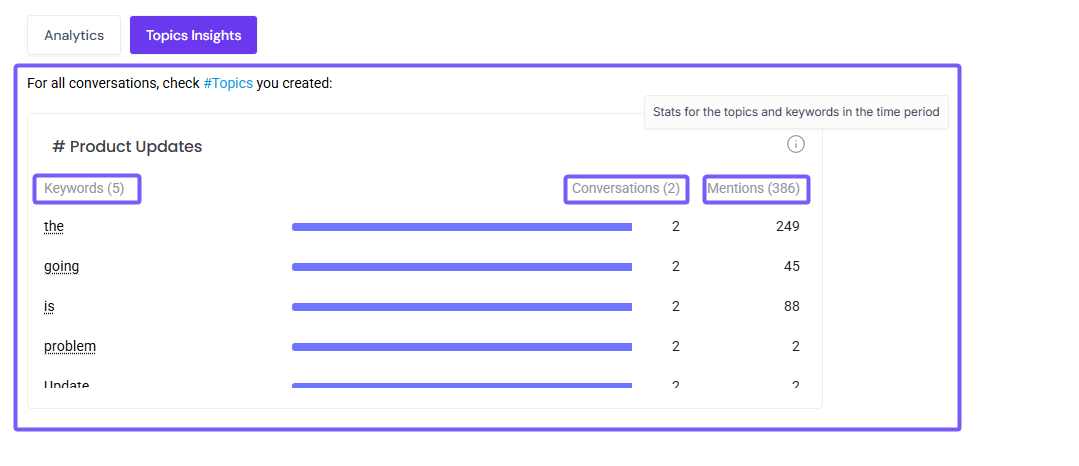Click the Mentions (386) column header
The height and width of the screenshot is (466, 1079).
coord(756,188)
